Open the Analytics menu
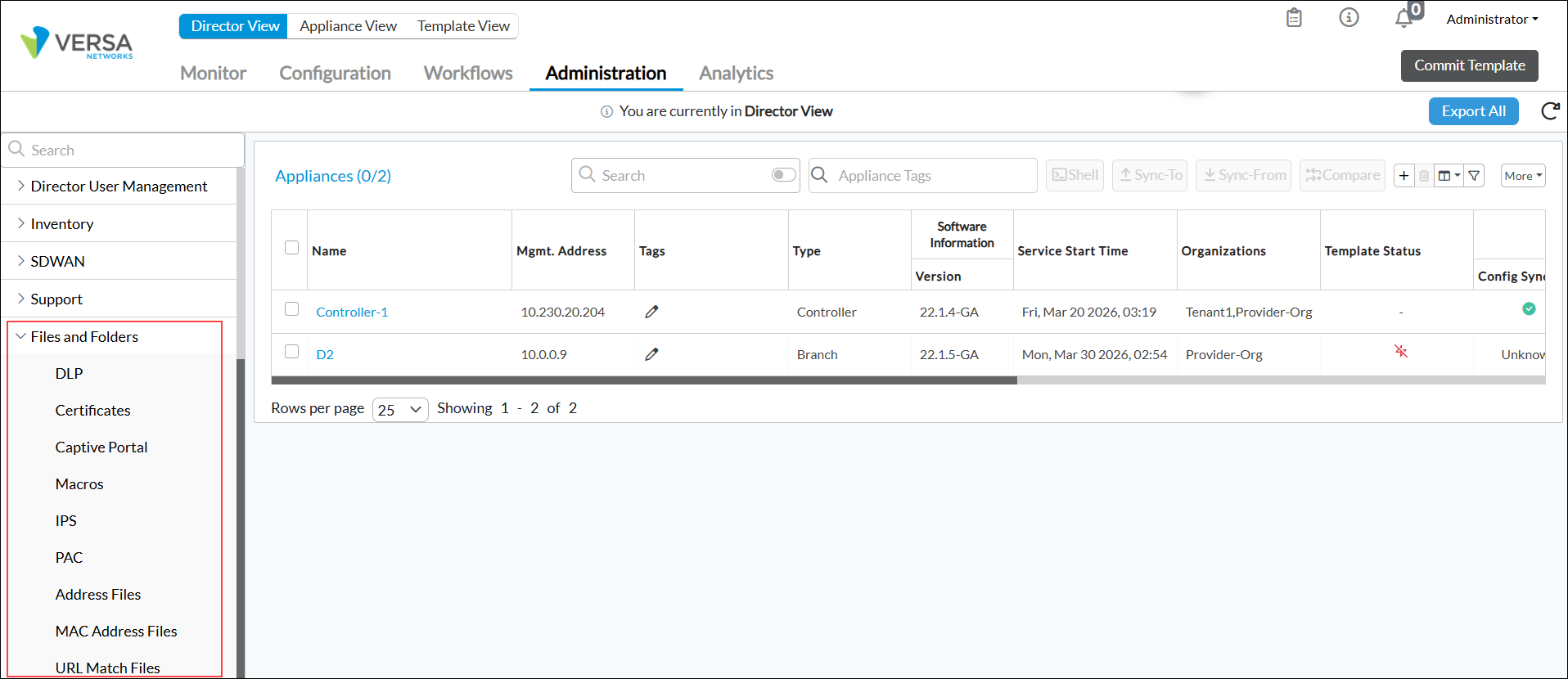The height and width of the screenshot is (679, 1568). pyautogui.click(x=736, y=73)
